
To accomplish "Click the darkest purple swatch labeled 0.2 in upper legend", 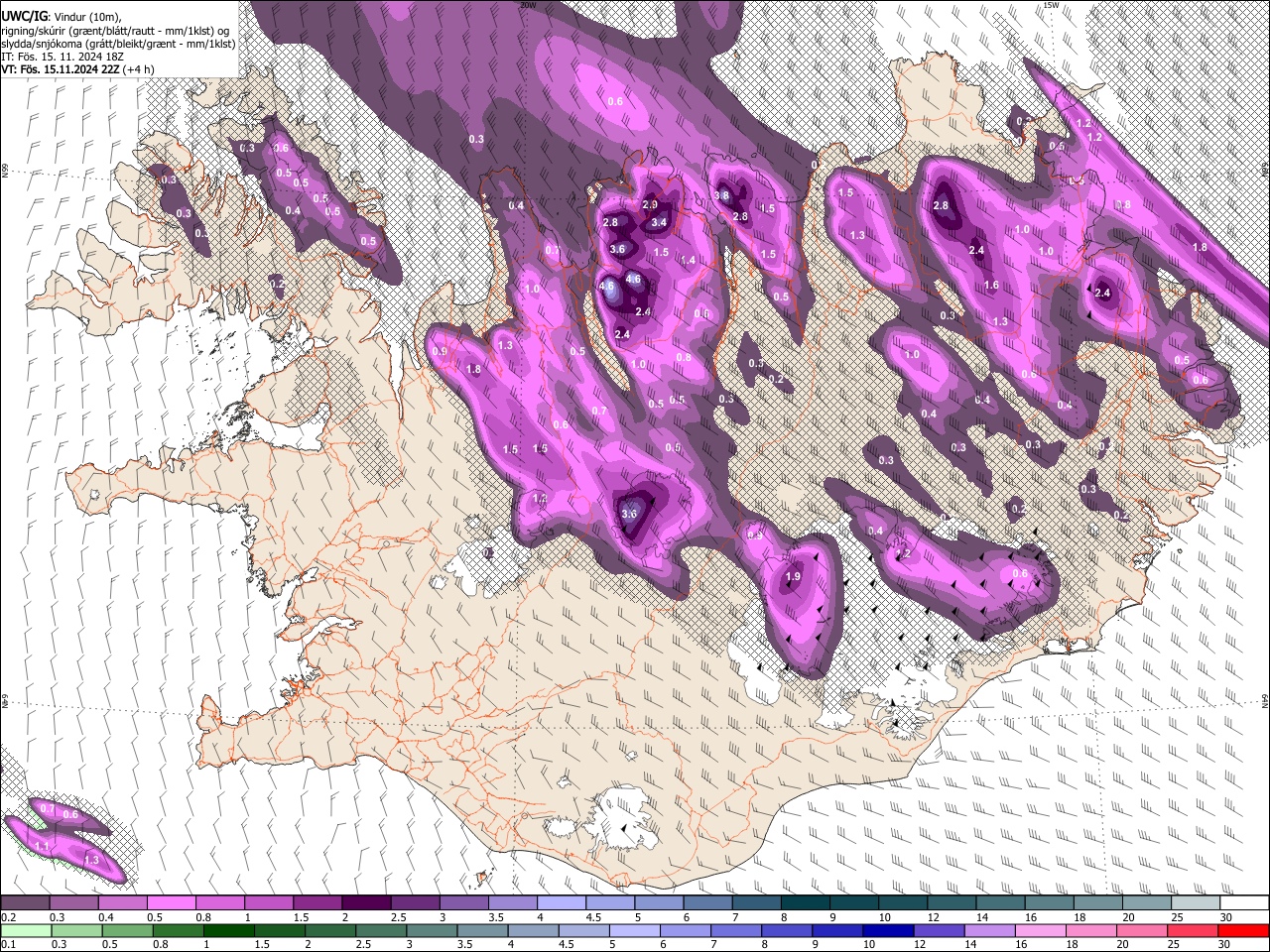I will (x=25, y=903).
